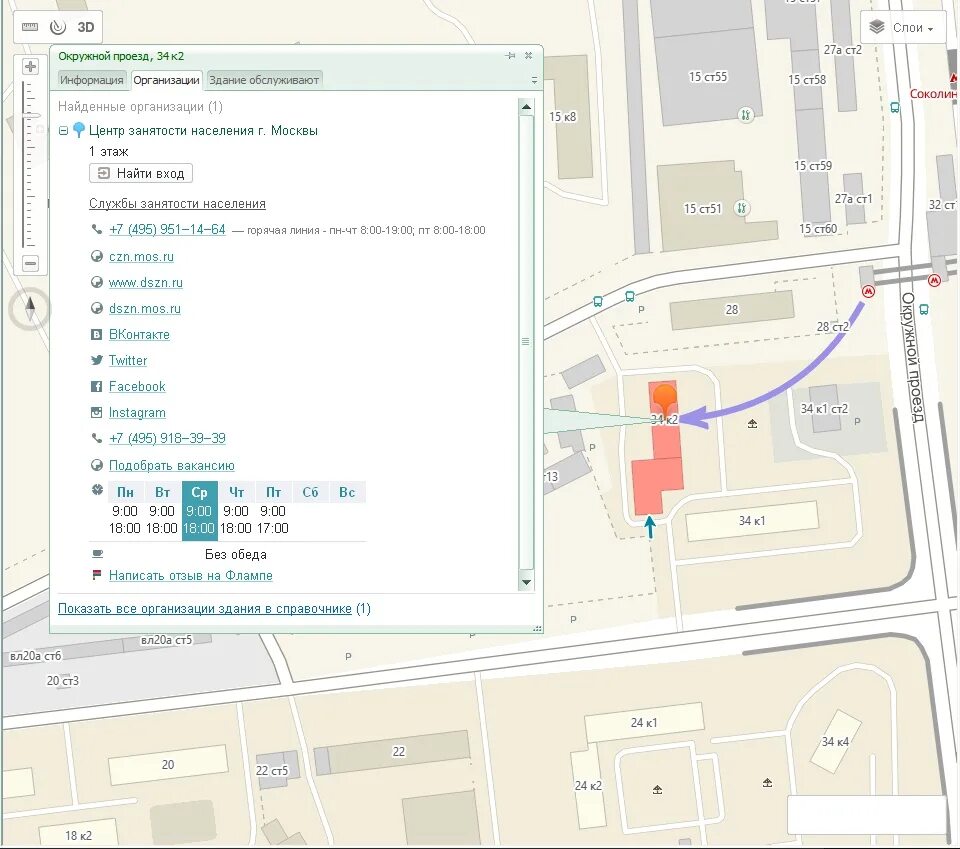Click the food icon on building 15 ст55
Image resolution: width=960 pixels, height=849 pixels.
pyautogui.click(x=745, y=114)
